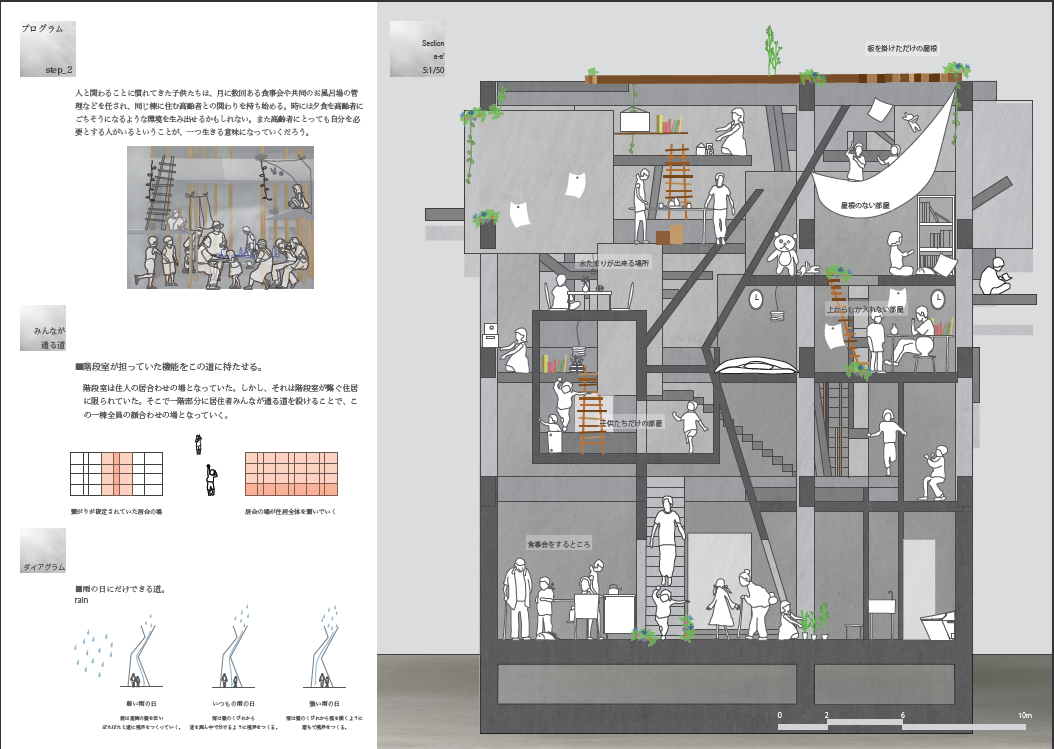Click the 水たまりが出来る場所 label
Viewport: 1054px width, 749px height.
click(x=613, y=263)
